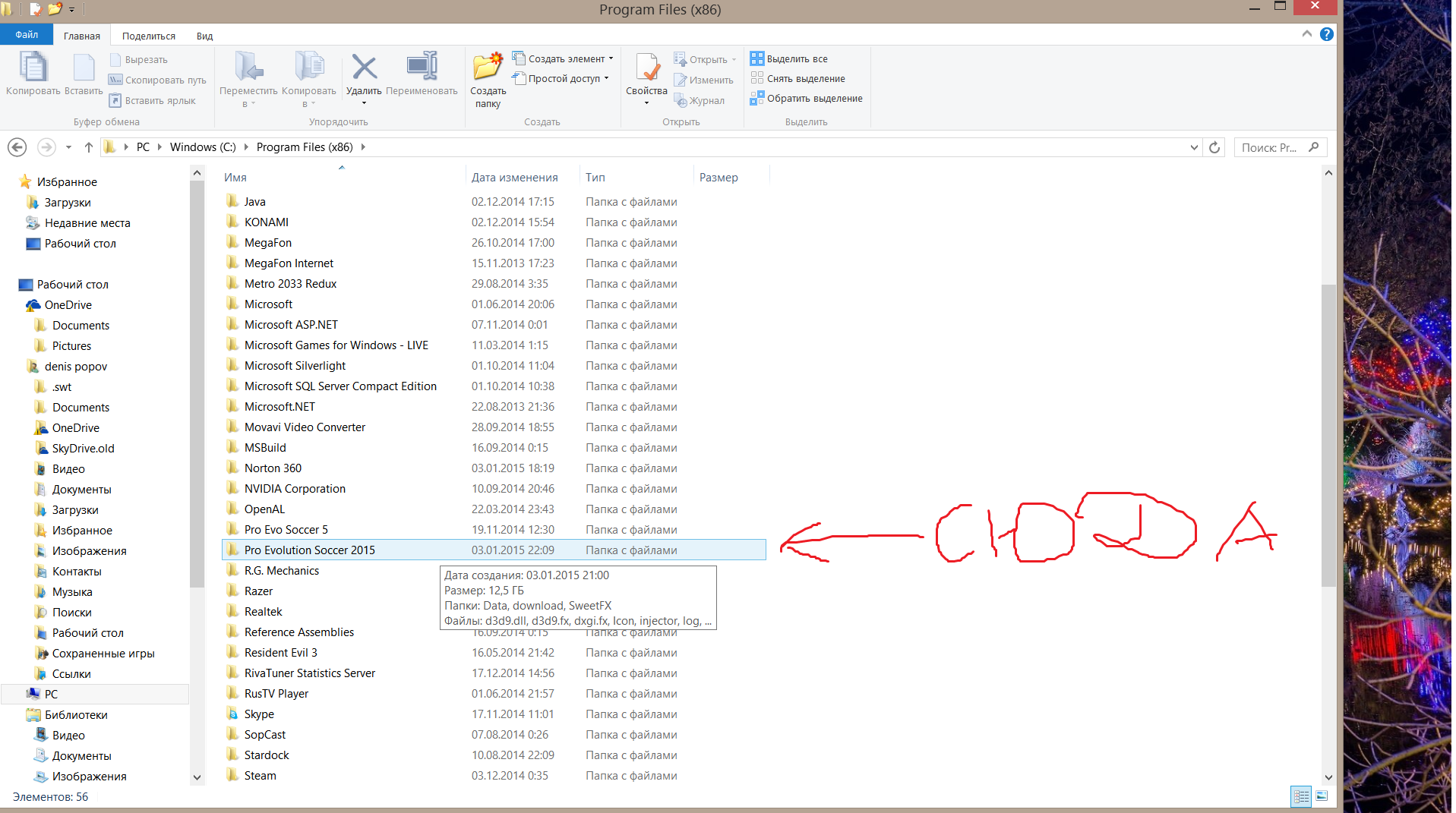
Task: Click the file list vertical scrollbar thumb
Action: pos(1328,435)
